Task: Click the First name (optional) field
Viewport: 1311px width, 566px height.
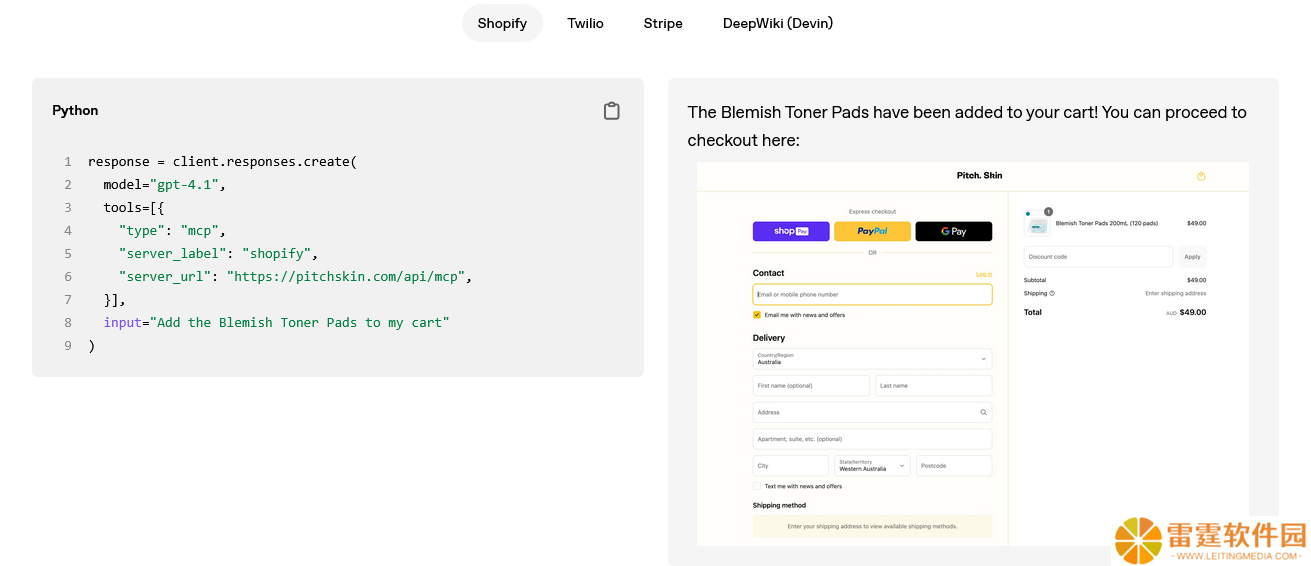Action: click(x=811, y=385)
